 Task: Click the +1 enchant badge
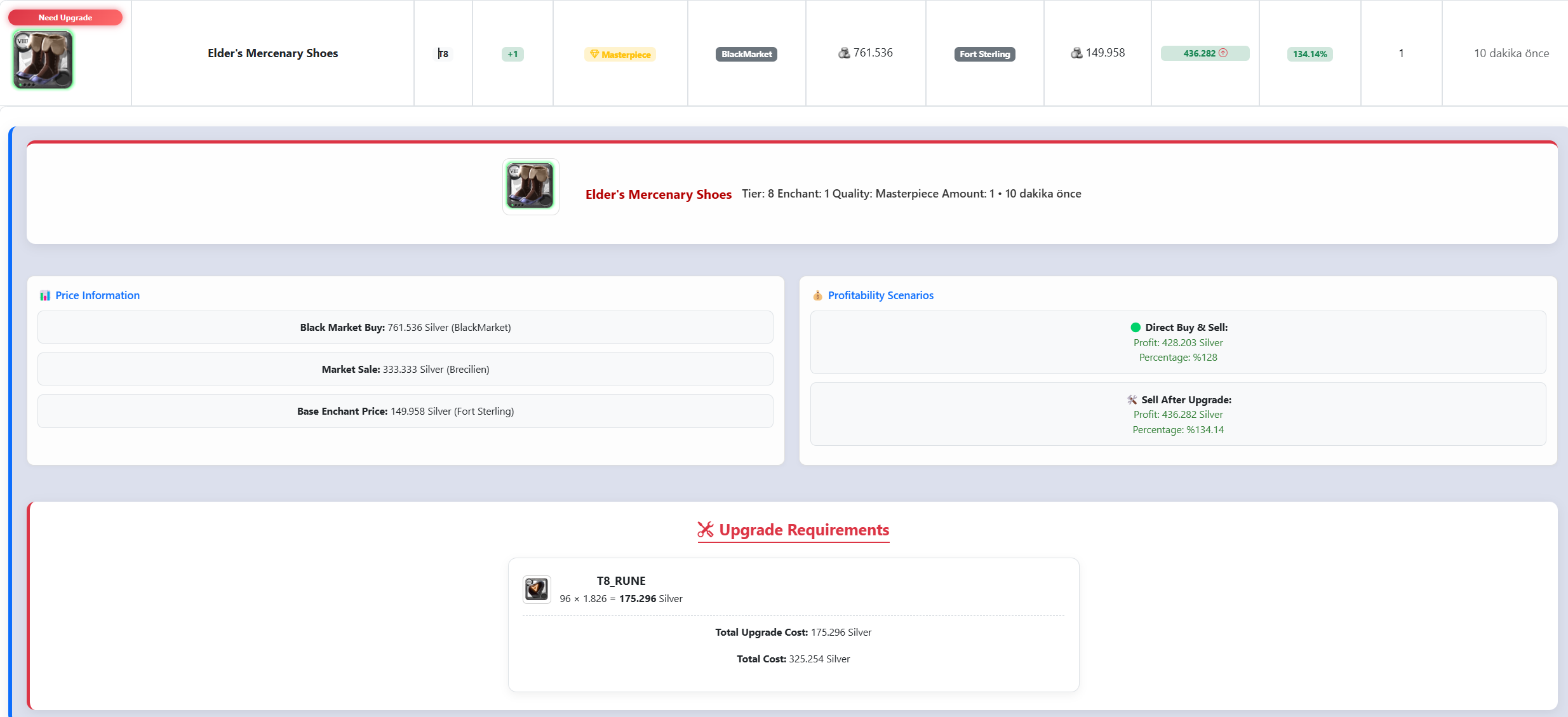click(513, 55)
